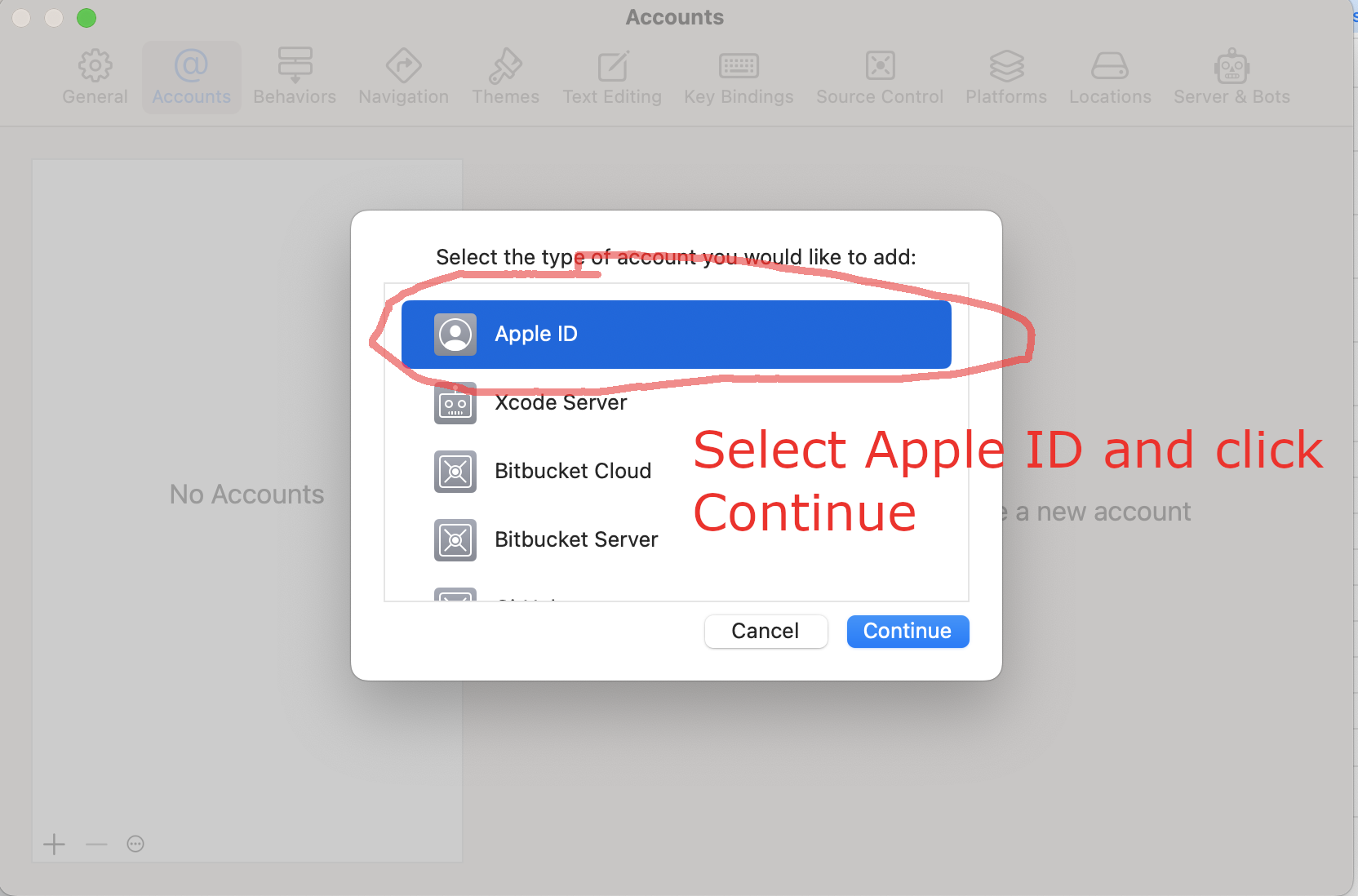Choose Apple ID account type
The width and height of the screenshot is (1358, 896).
click(677, 335)
